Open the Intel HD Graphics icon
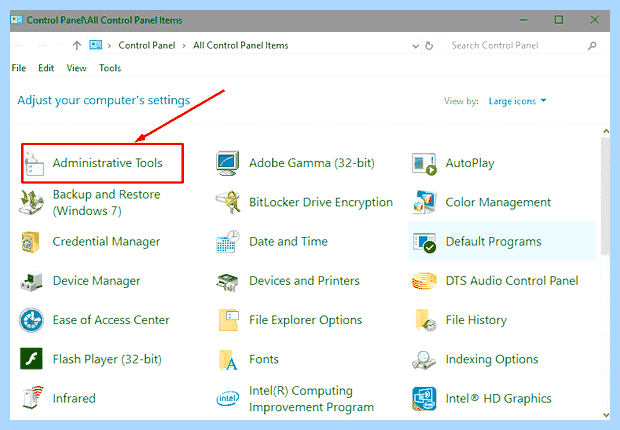Image resolution: width=620 pixels, height=430 pixels. point(424,399)
